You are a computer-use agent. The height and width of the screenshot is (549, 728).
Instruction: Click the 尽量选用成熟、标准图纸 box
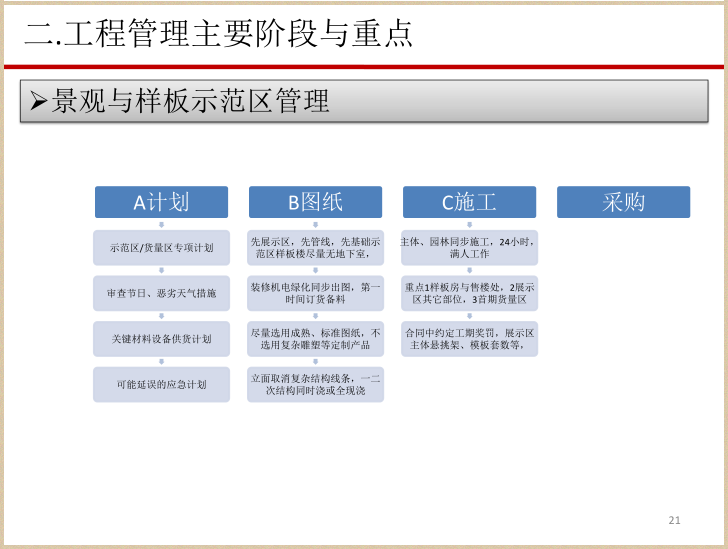(315, 339)
